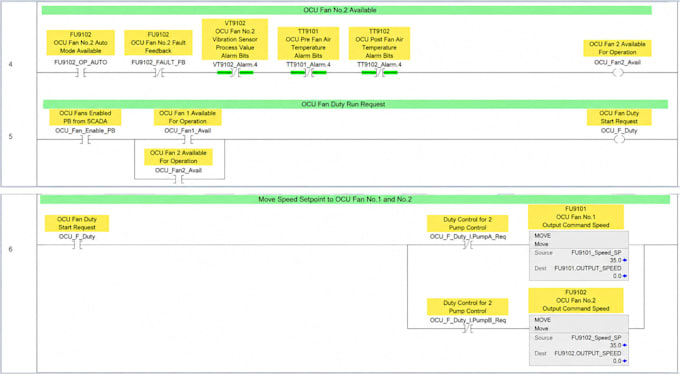
Task: Click the OCU_Fan1_Avail tag name
Action: 188,131
